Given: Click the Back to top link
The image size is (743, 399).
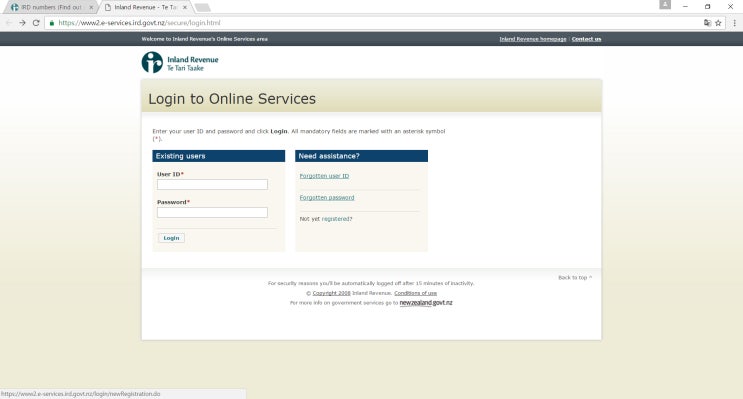Looking at the screenshot, I should [575, 277].
